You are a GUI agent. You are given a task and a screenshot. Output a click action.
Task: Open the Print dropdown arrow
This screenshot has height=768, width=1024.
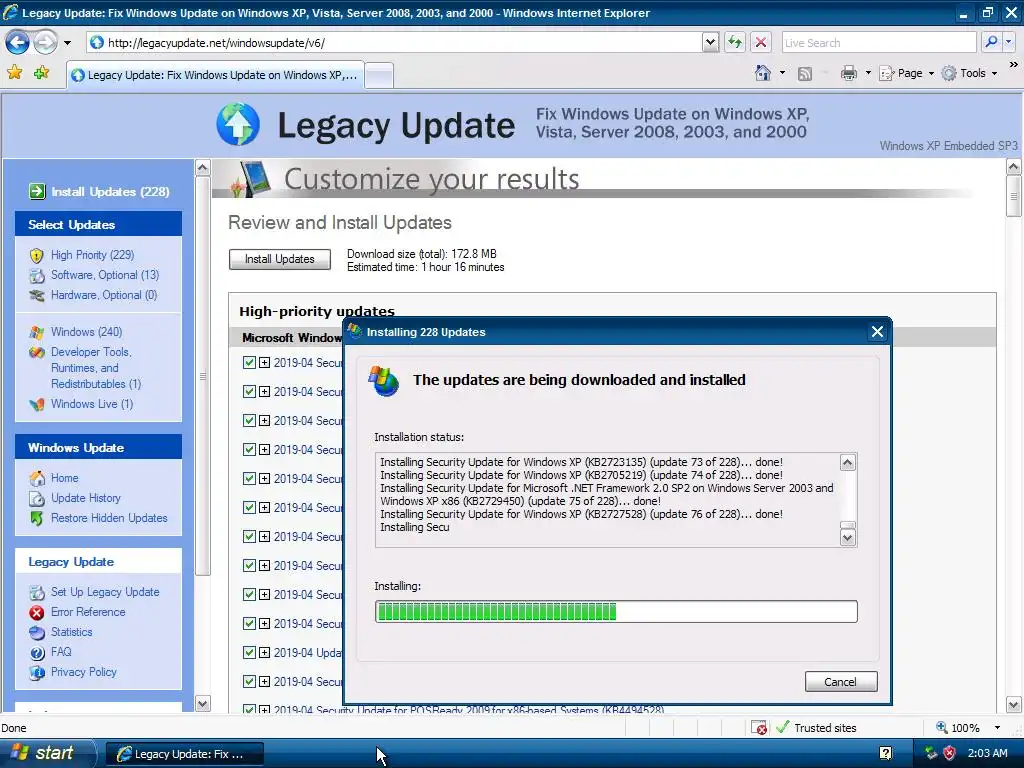868,73
